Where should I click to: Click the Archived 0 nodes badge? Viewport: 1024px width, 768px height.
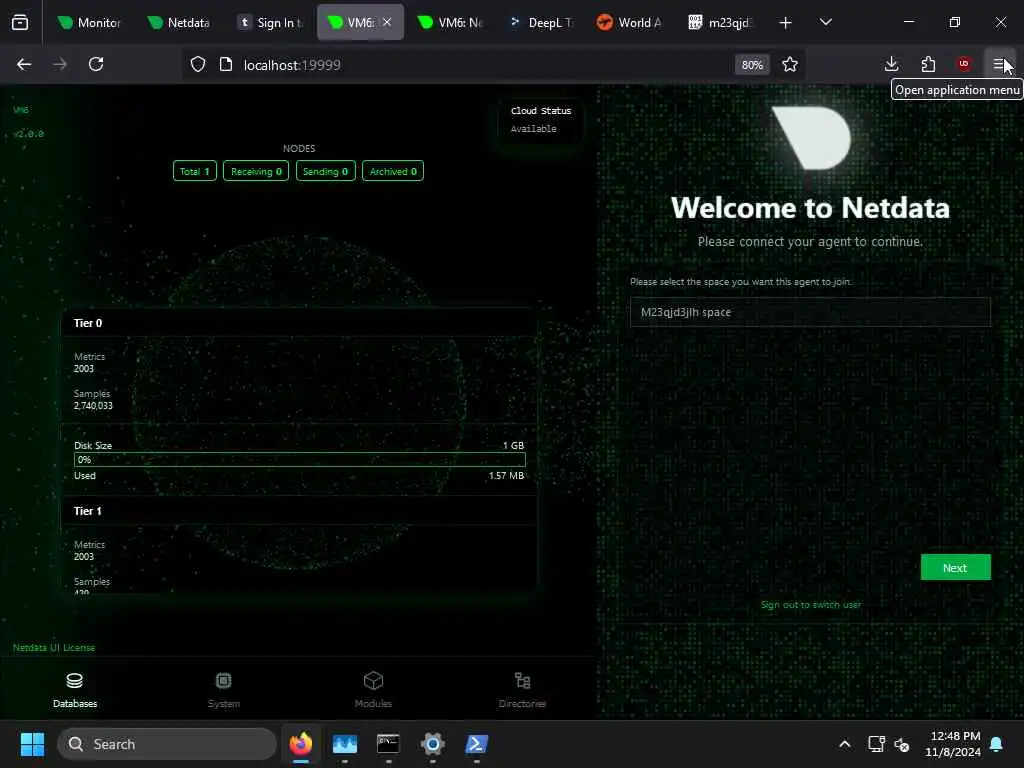(392, 171)
